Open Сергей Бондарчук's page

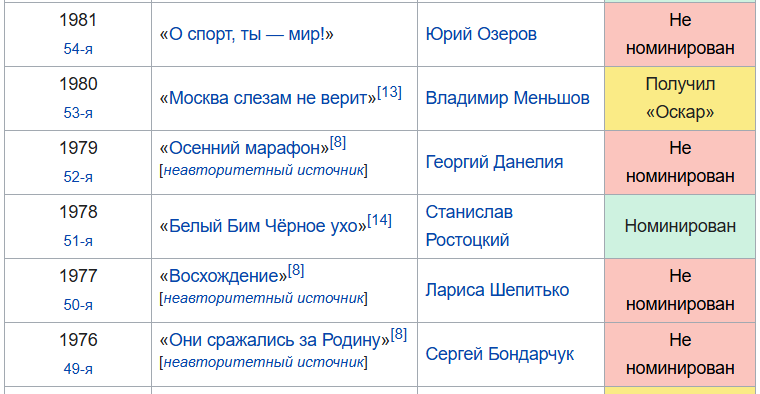pos(500,354)
